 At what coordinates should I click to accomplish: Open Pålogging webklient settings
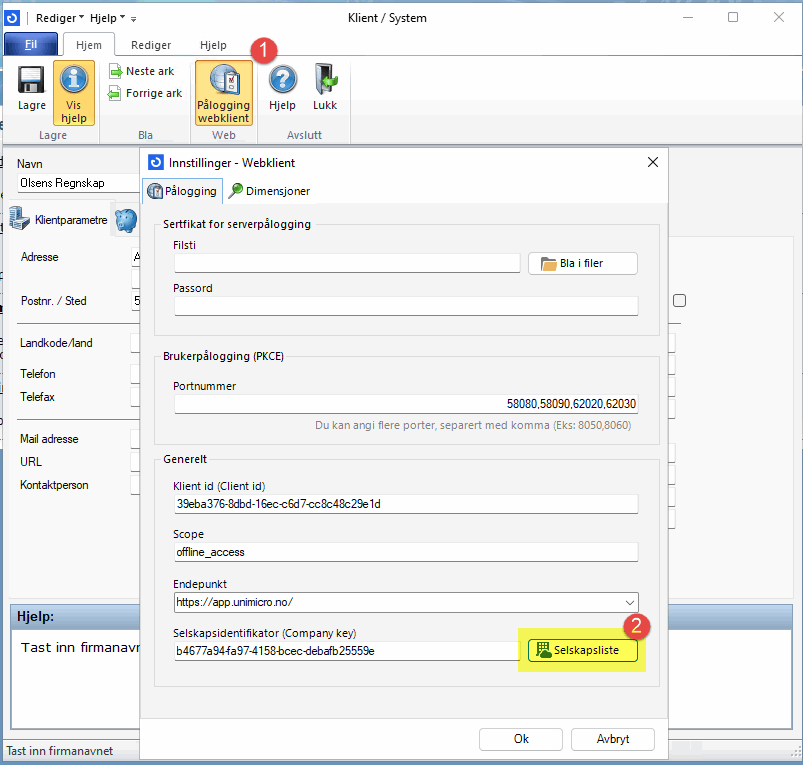[x=223, y=93]
